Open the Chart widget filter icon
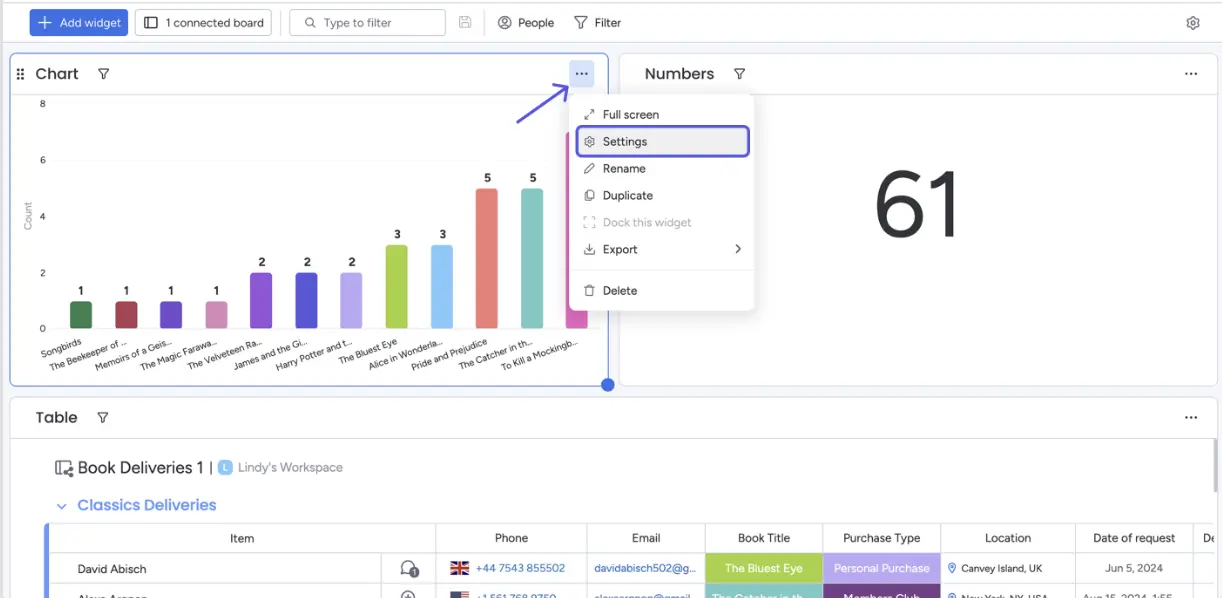Viewport: 1222px width, 598px height. pos(104,74)
